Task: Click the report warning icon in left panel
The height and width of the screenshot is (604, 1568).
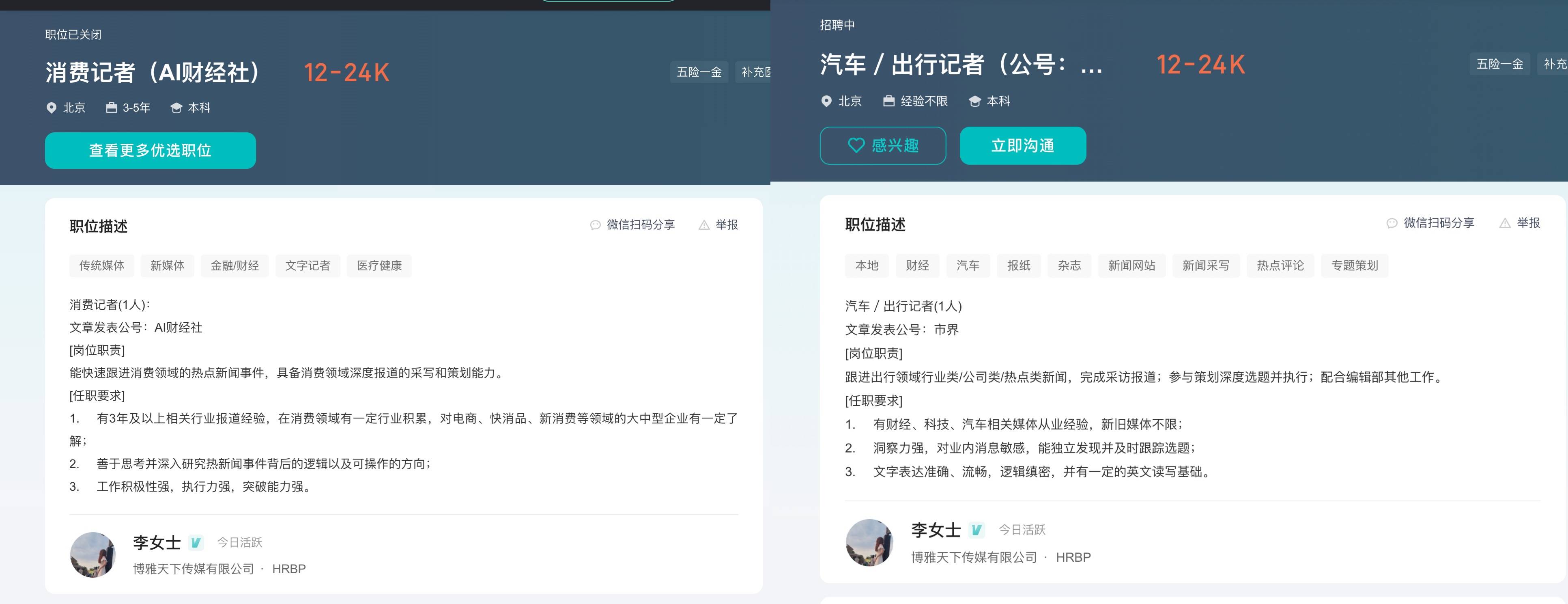Action: coord(704,225)
